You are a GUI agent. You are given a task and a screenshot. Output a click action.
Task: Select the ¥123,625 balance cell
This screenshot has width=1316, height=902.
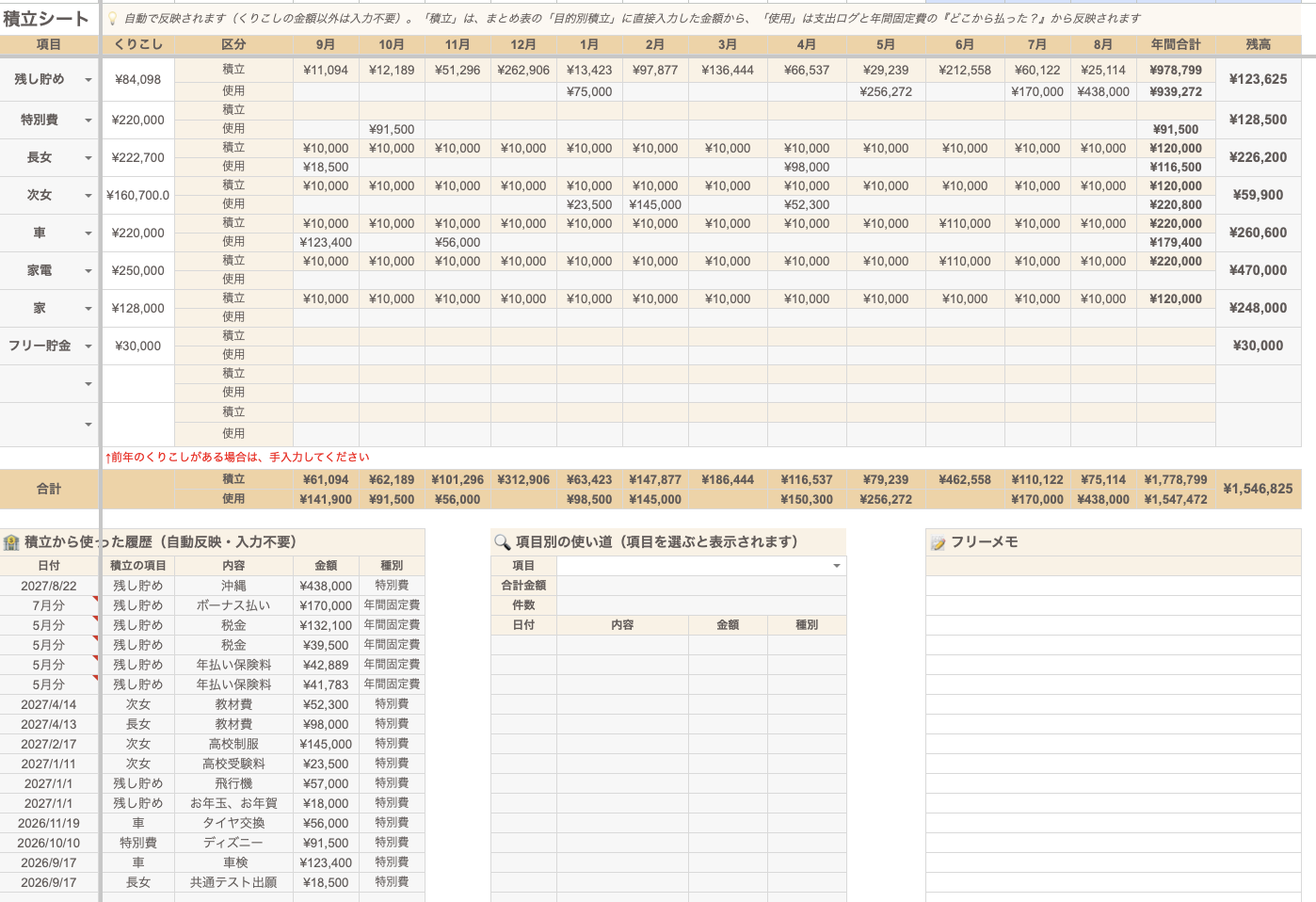(x=1259, y=80)
